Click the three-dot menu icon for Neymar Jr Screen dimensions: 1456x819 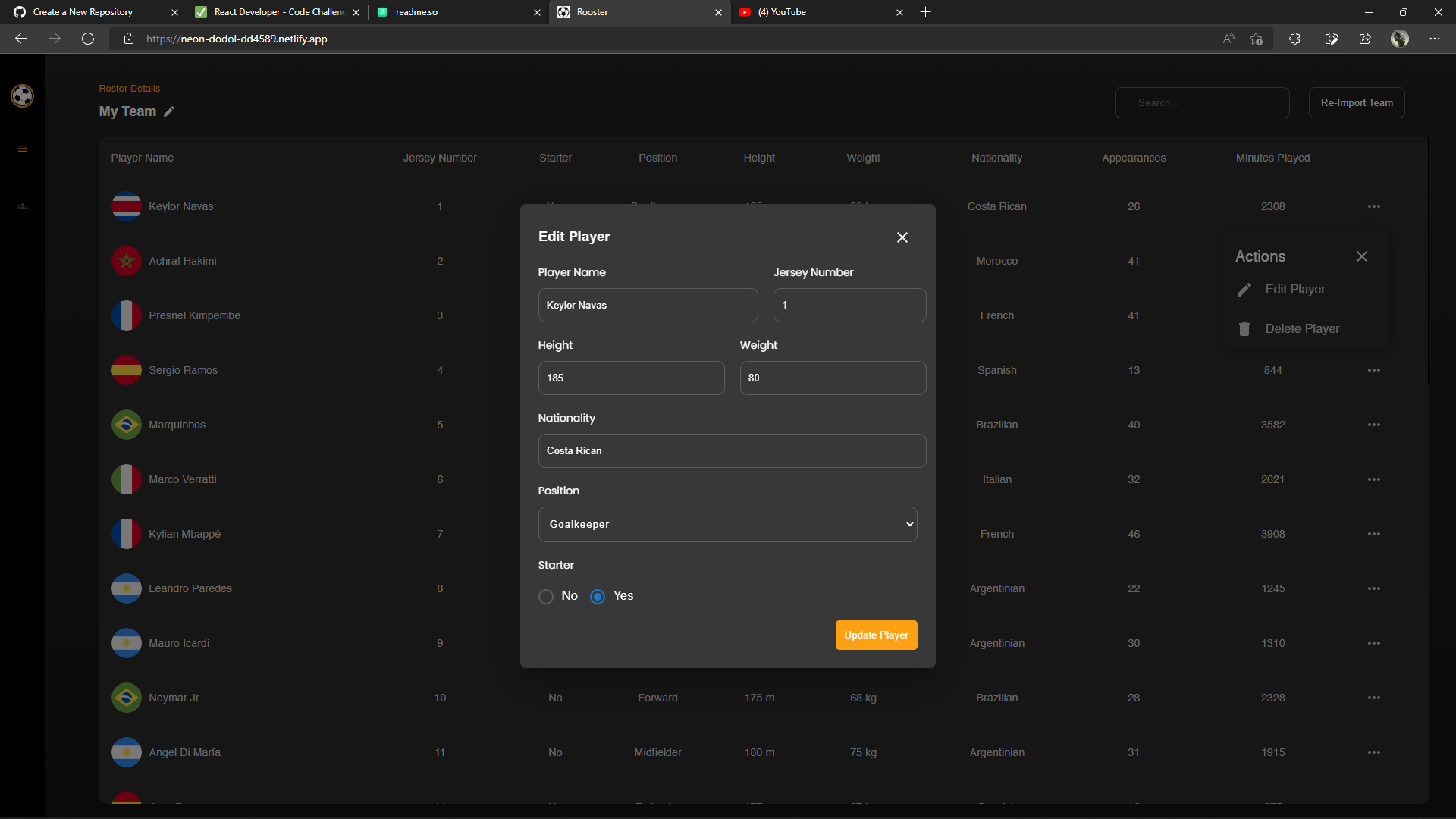(1374, 696)
